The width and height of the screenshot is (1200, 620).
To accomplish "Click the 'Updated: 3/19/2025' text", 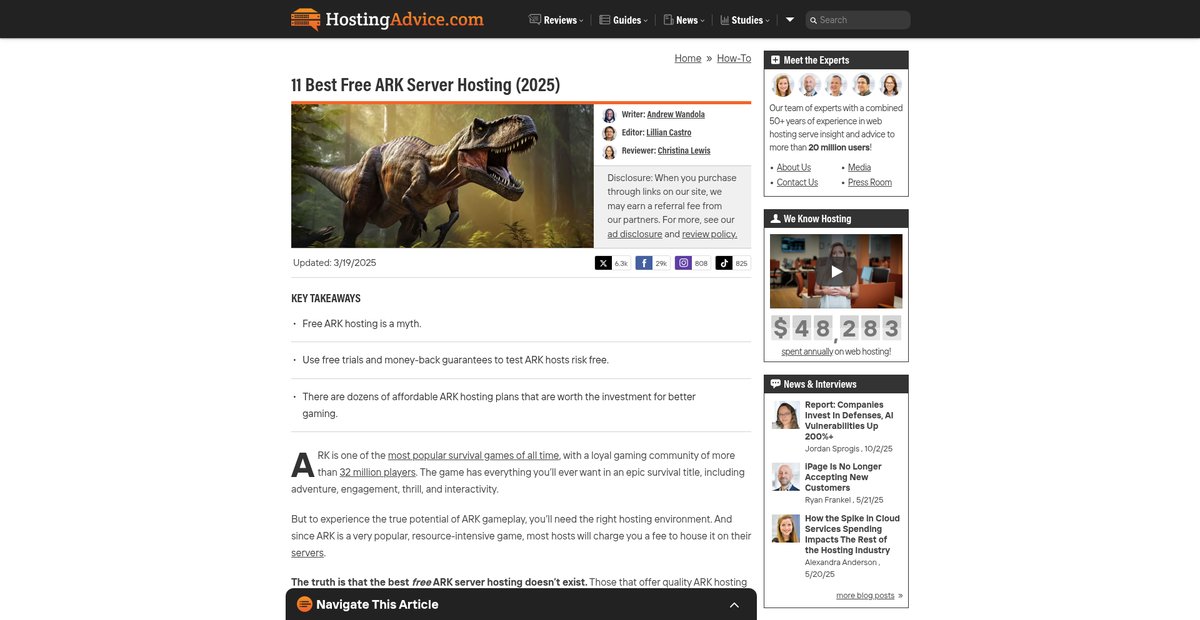I will (334, 263).
